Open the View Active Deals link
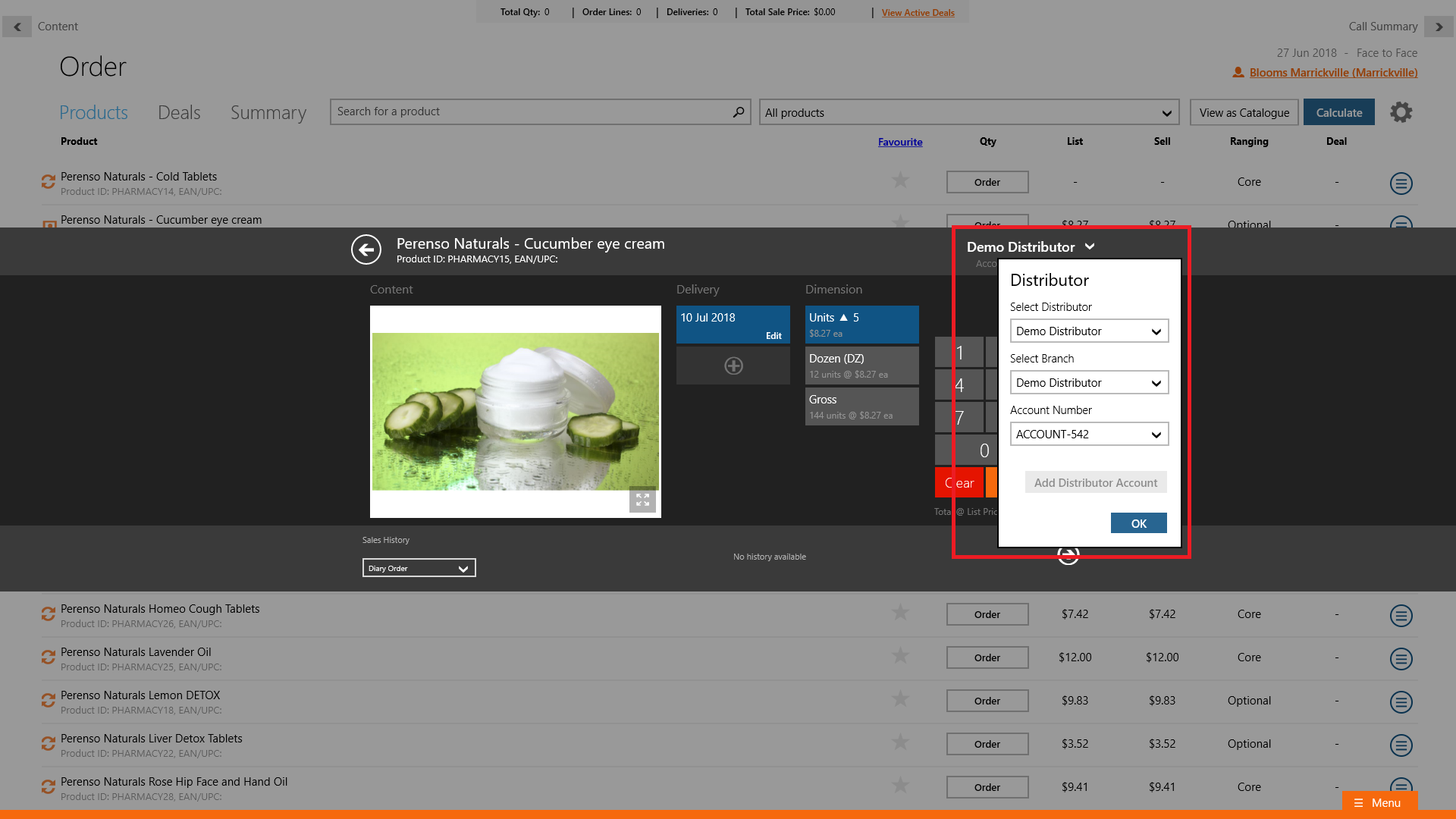Image resolution: width=1456 pixels, height=819 pixels. coord(918,13)
